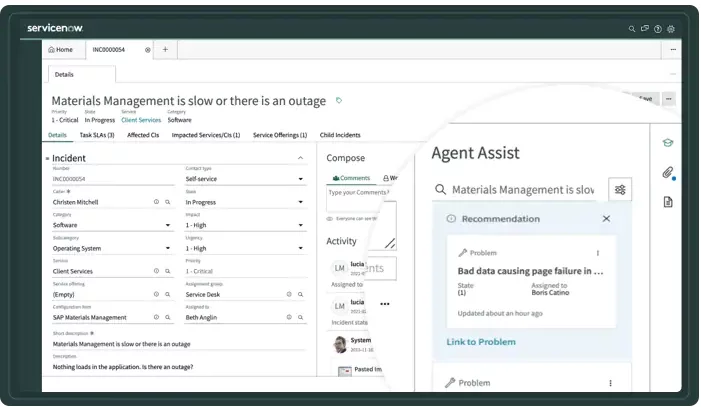Screen dimensions: 701x407
Task: Open the Category Software dropdown
Action: [113, 225]
